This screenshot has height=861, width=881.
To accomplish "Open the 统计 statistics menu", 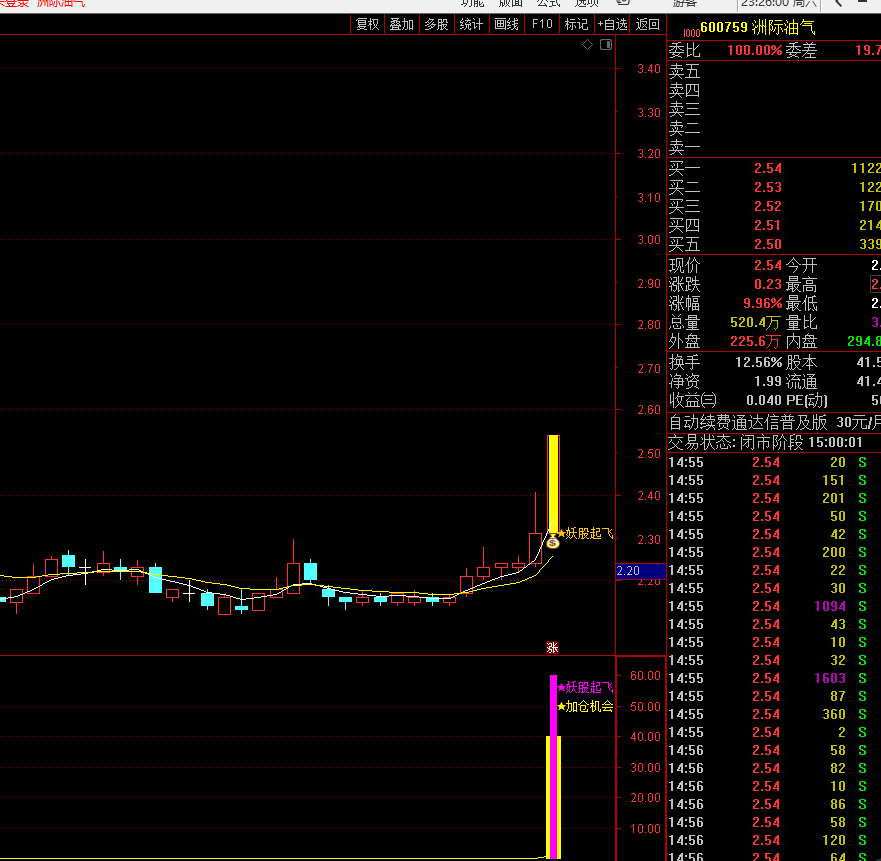I will pyautogui.click(x=471, y=25).
